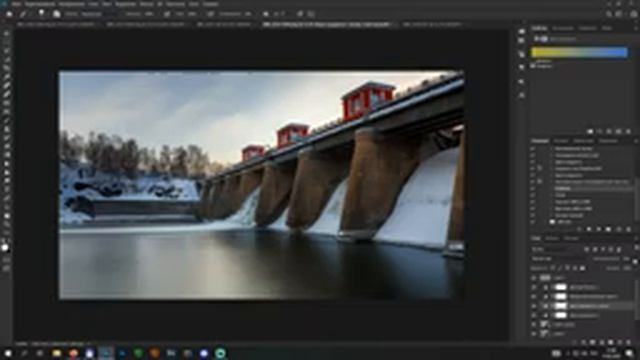
Task: Toggle pixel layers filter icon in Layers panel
Action: point(587,249)
